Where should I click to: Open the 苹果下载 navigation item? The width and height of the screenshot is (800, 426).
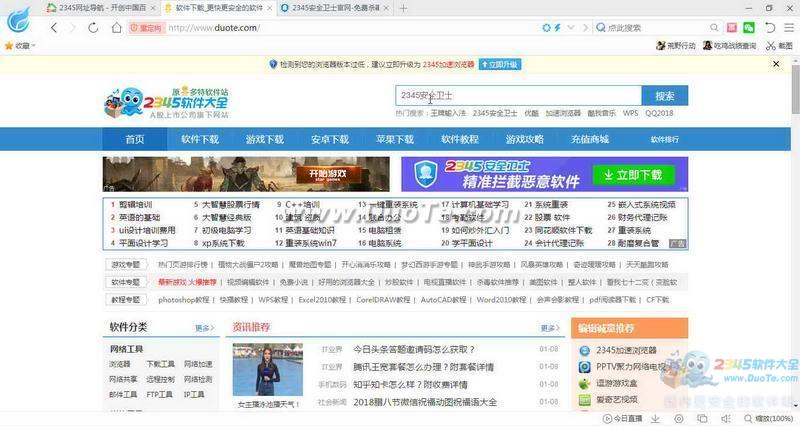coord(394,139)
